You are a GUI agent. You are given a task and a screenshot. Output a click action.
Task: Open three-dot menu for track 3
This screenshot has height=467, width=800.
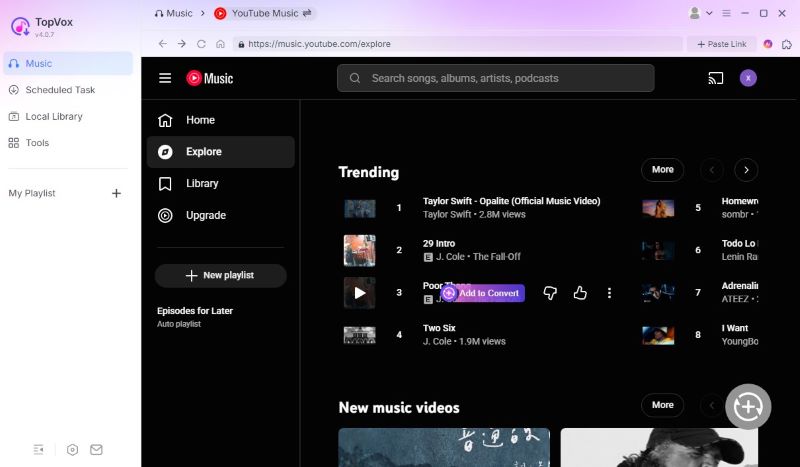pyautogui.click(x=609, y=292)
